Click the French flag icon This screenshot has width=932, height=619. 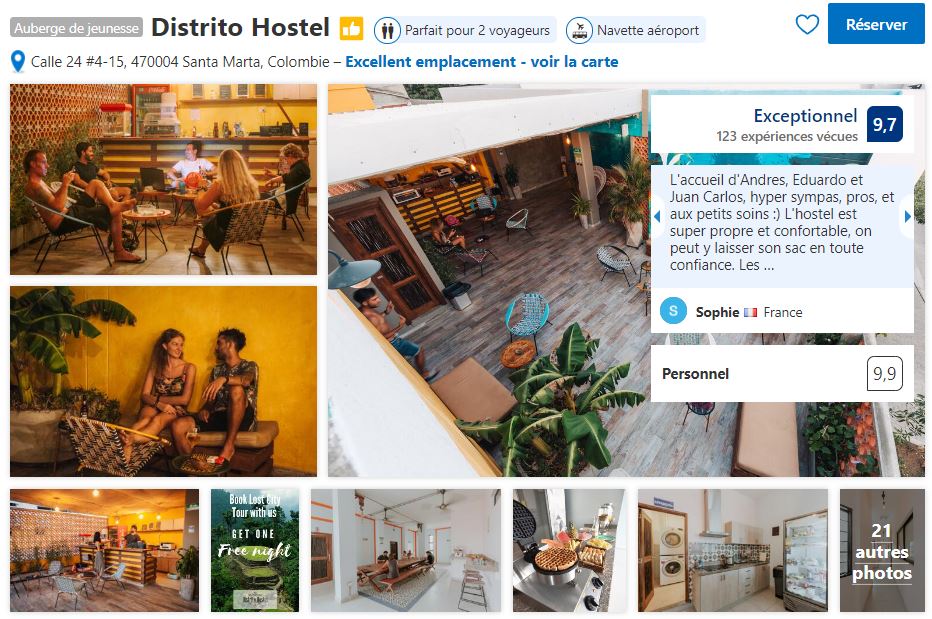click(750, 312)
